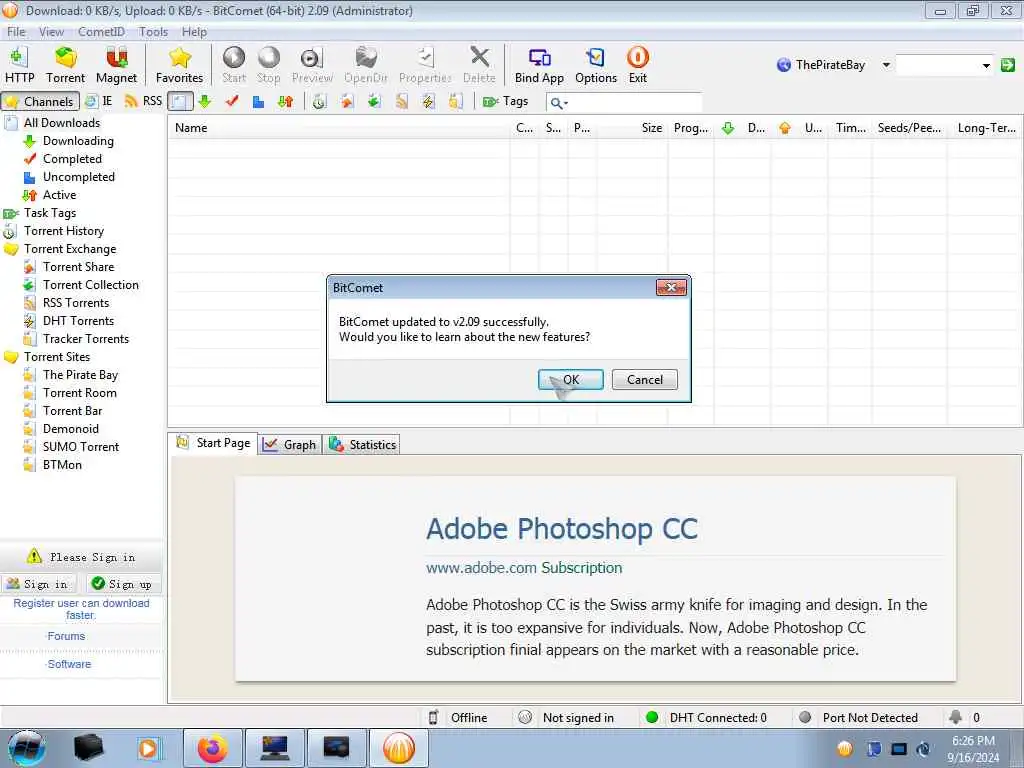
Task: Click the Sign in button
Action: click(38, 584)
